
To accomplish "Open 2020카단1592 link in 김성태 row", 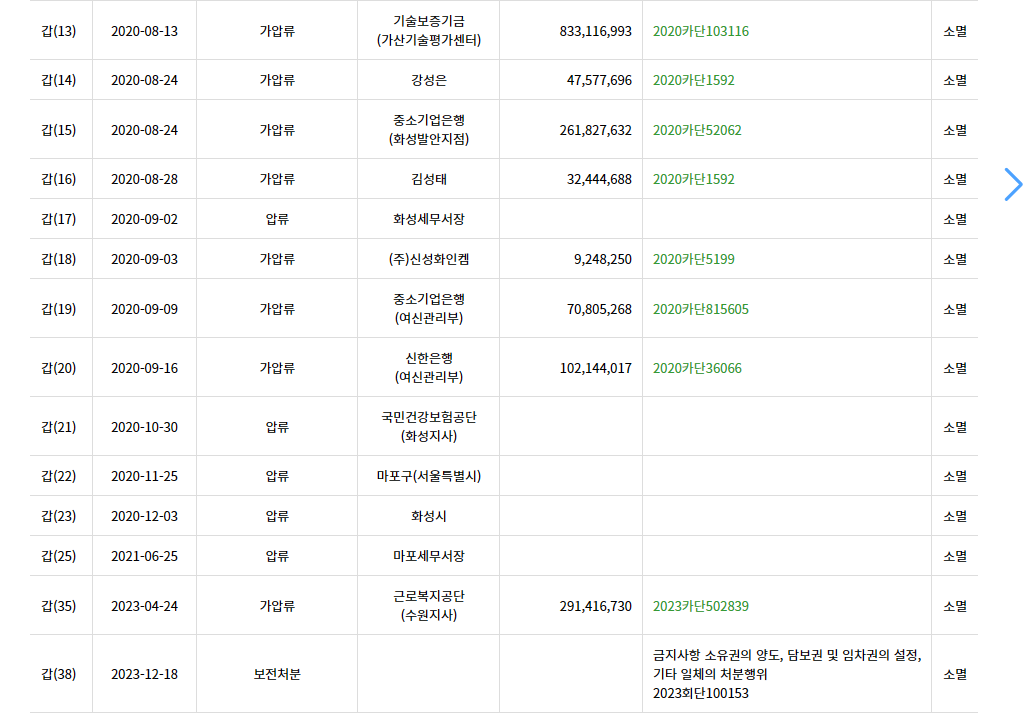I will coord(694,179).
